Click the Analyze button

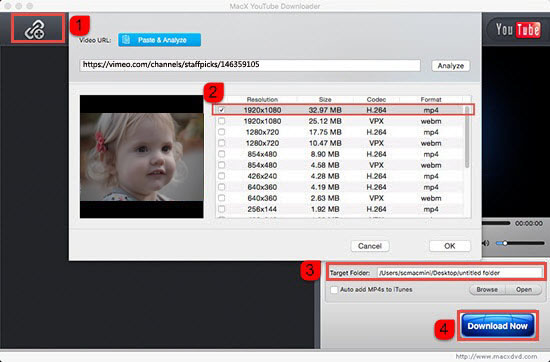point(451,66)
